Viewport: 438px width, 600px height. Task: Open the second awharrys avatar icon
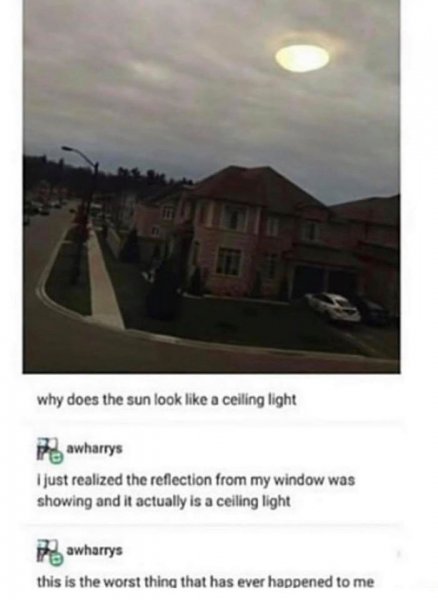click(48, 551)
